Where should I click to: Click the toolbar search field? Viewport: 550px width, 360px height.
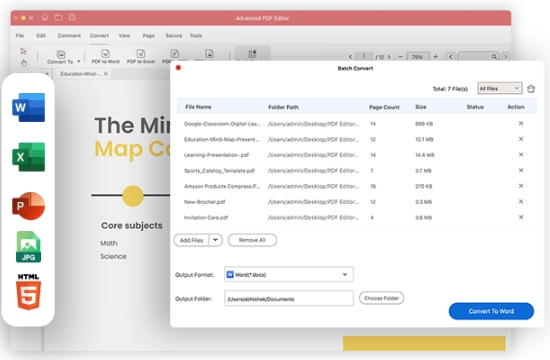(x=478, y=56)
